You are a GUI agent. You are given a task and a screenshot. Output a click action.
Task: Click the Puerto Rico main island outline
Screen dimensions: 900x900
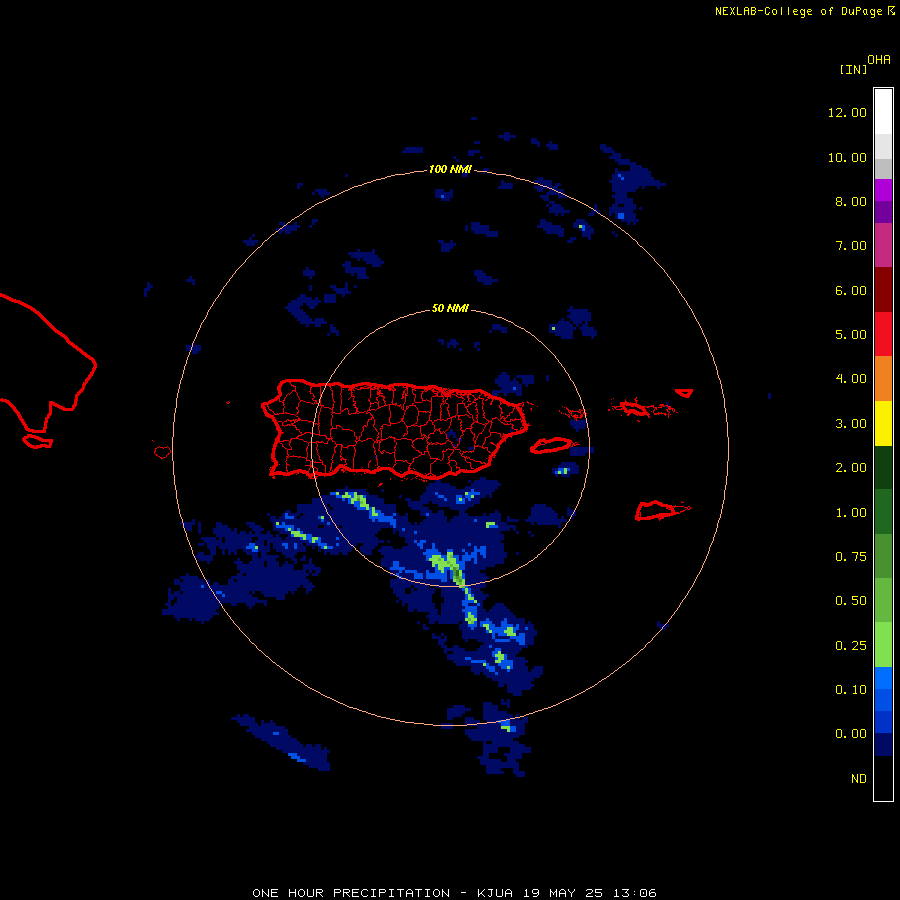[x=395, y=430]
